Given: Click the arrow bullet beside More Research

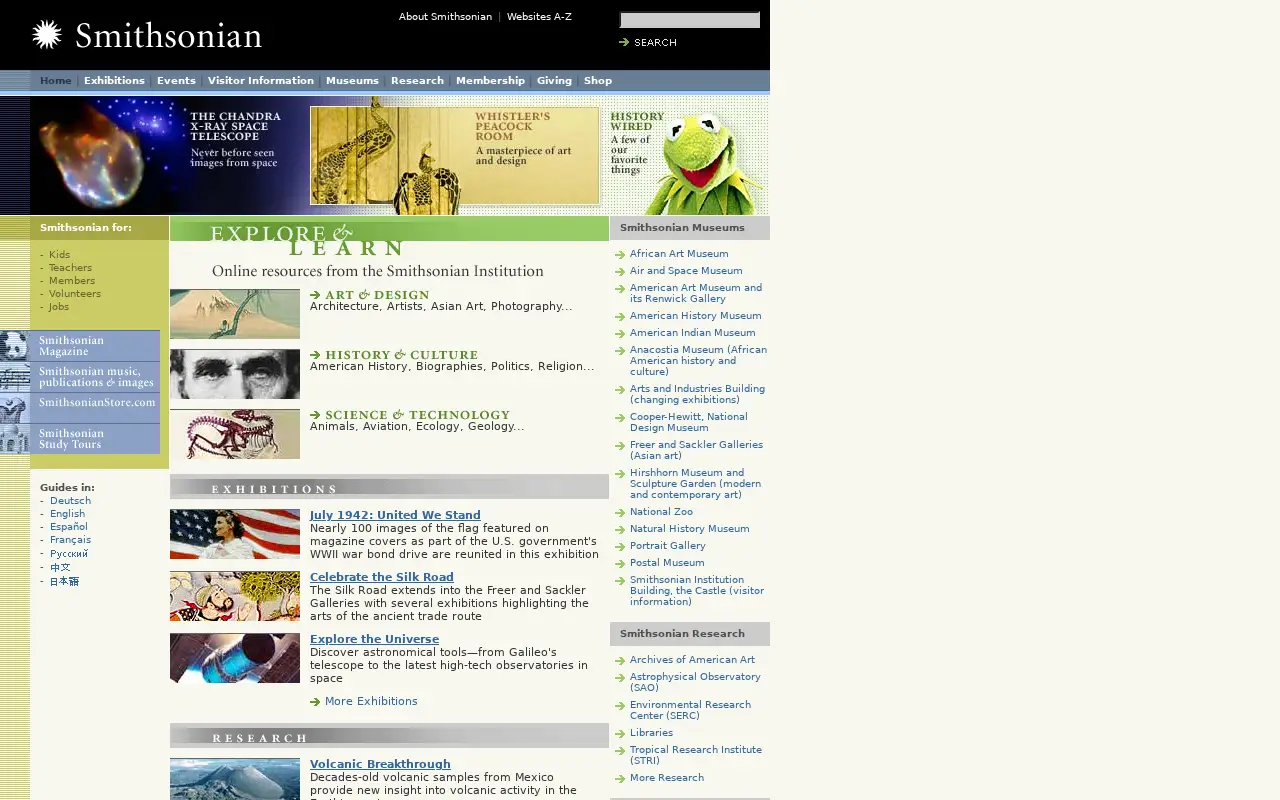Looking at the screenshot, I should coord(620,779).
